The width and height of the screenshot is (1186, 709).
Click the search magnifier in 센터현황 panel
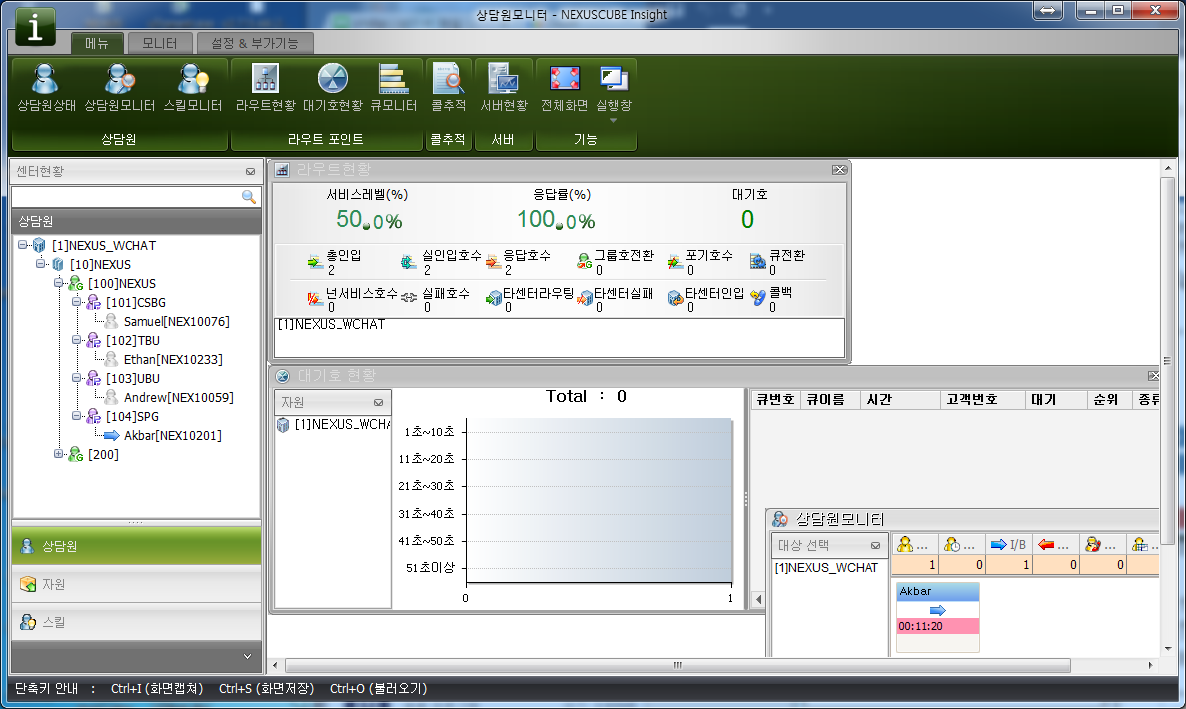[x=248, y=197]
